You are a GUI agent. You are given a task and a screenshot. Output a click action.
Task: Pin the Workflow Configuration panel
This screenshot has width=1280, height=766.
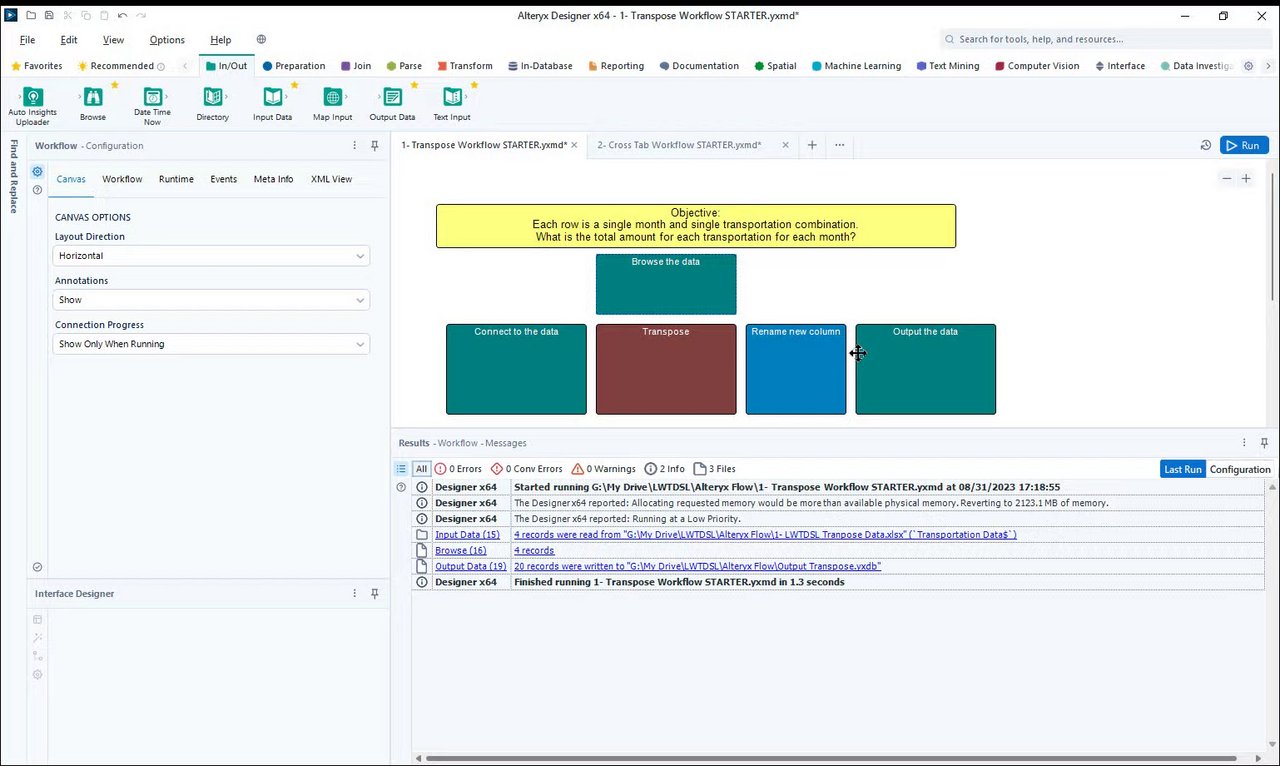pos(375,146)
